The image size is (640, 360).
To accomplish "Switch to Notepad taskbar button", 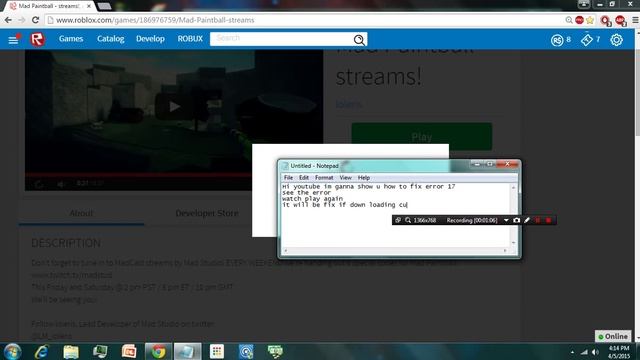I will [x=187, y=351].
